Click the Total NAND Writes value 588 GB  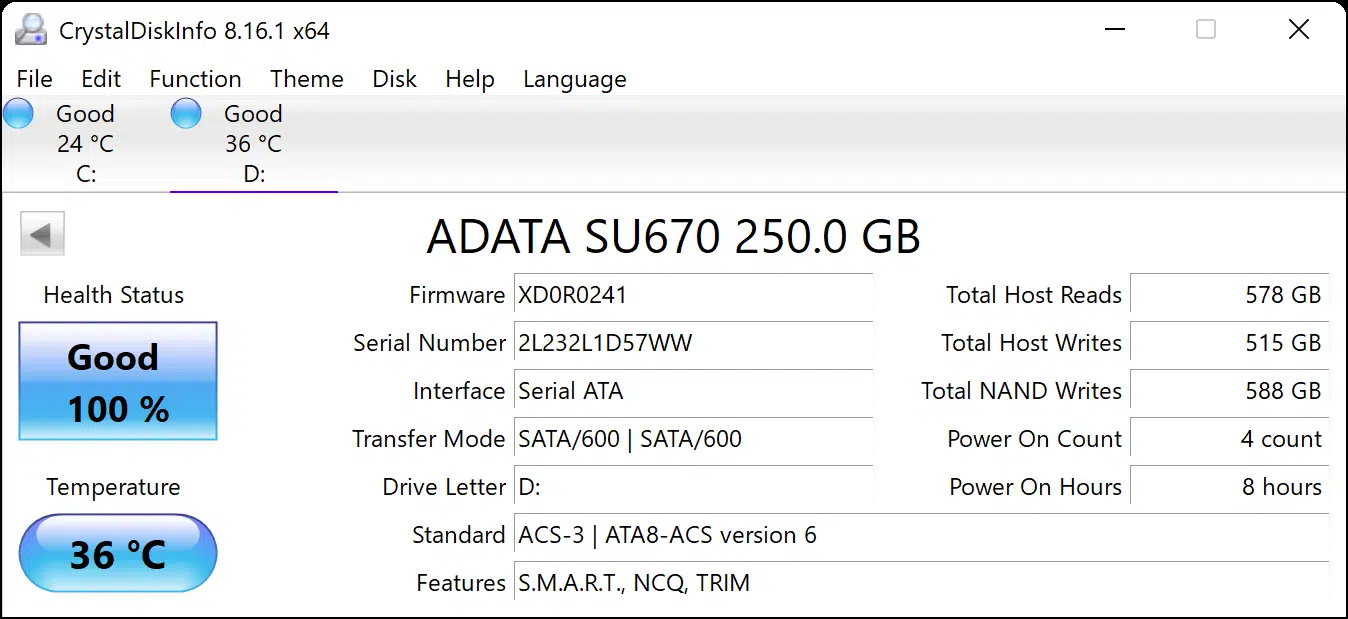click(1229, 391)
